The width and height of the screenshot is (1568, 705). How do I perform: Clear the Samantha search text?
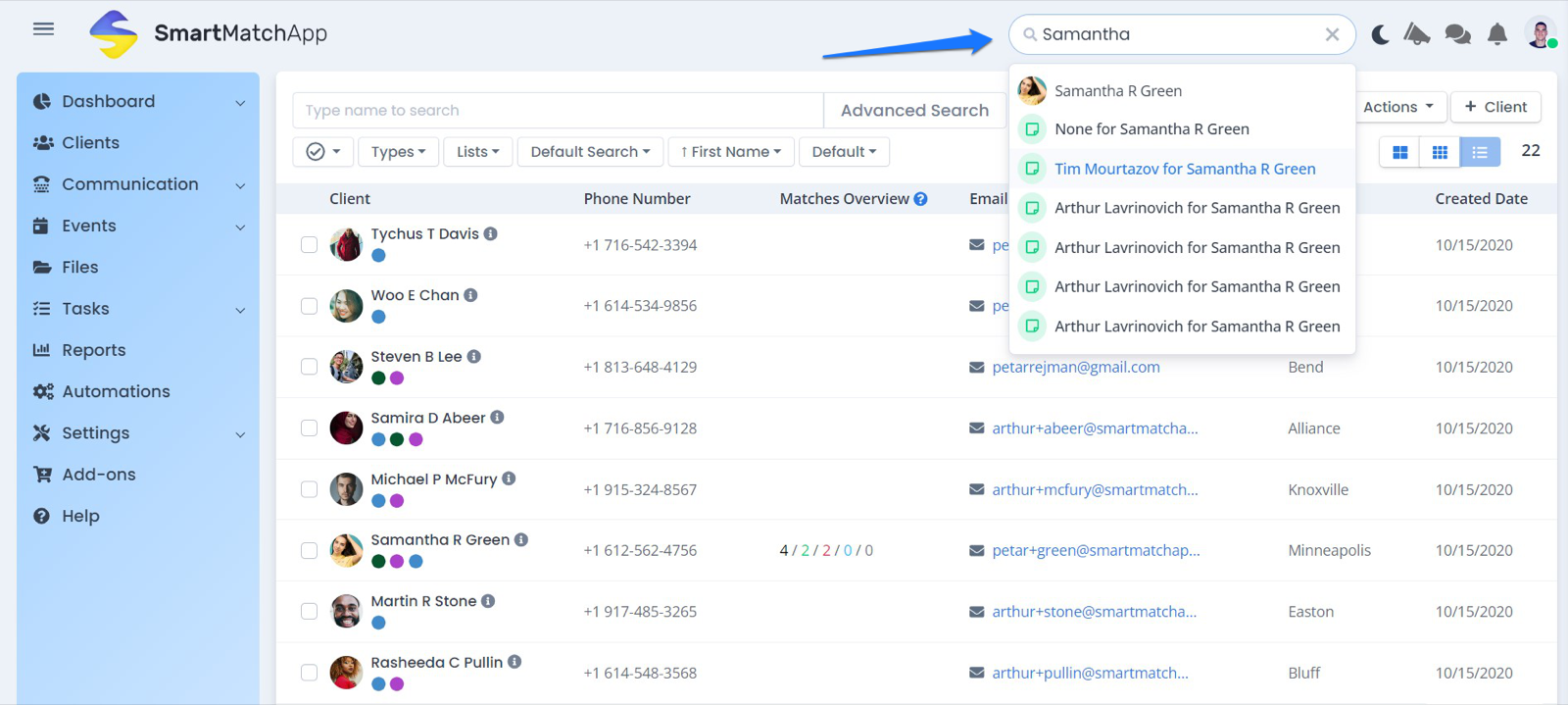pos(1332,34)
